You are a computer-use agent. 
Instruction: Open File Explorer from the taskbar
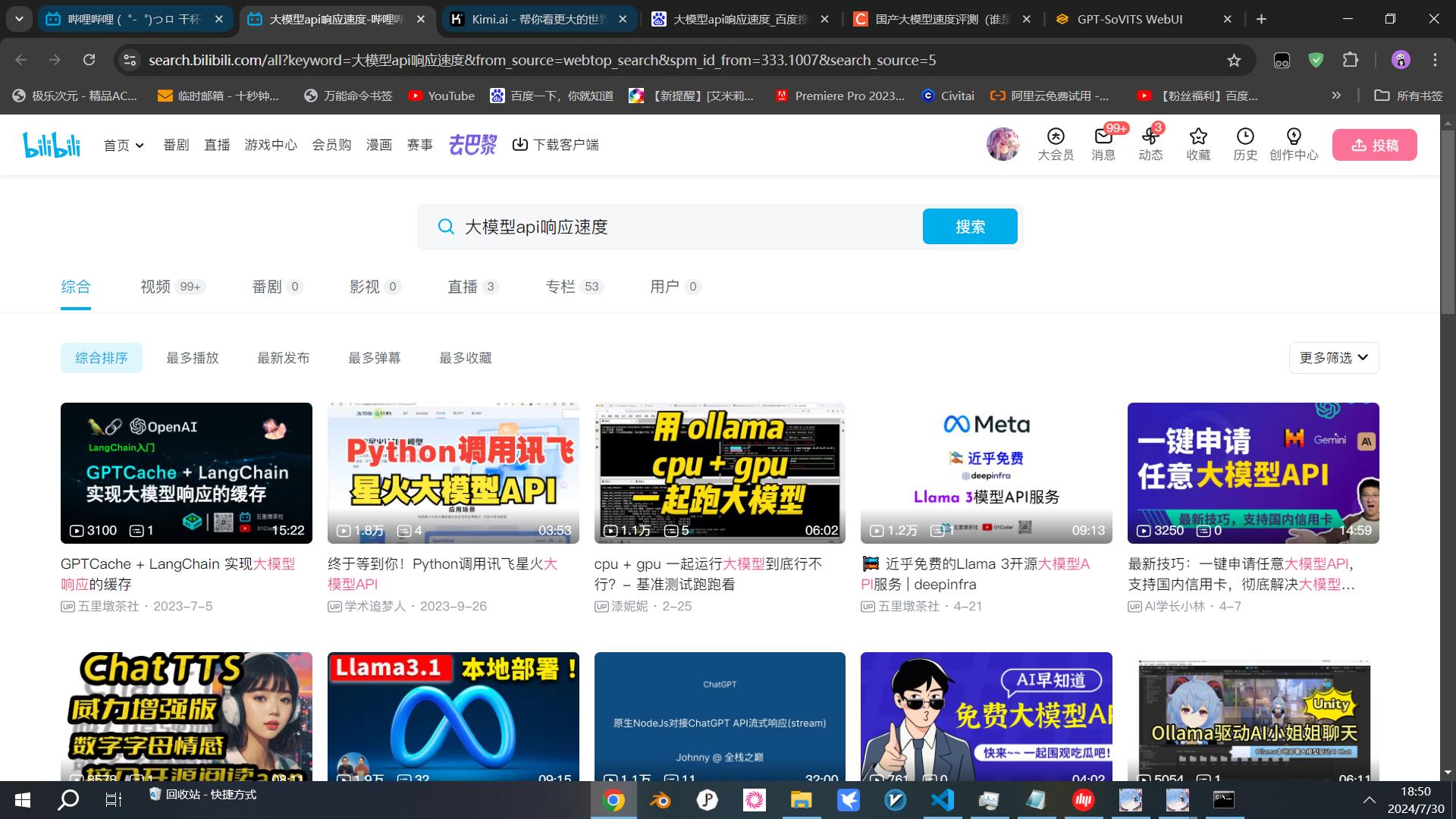[x=801, y=800]
